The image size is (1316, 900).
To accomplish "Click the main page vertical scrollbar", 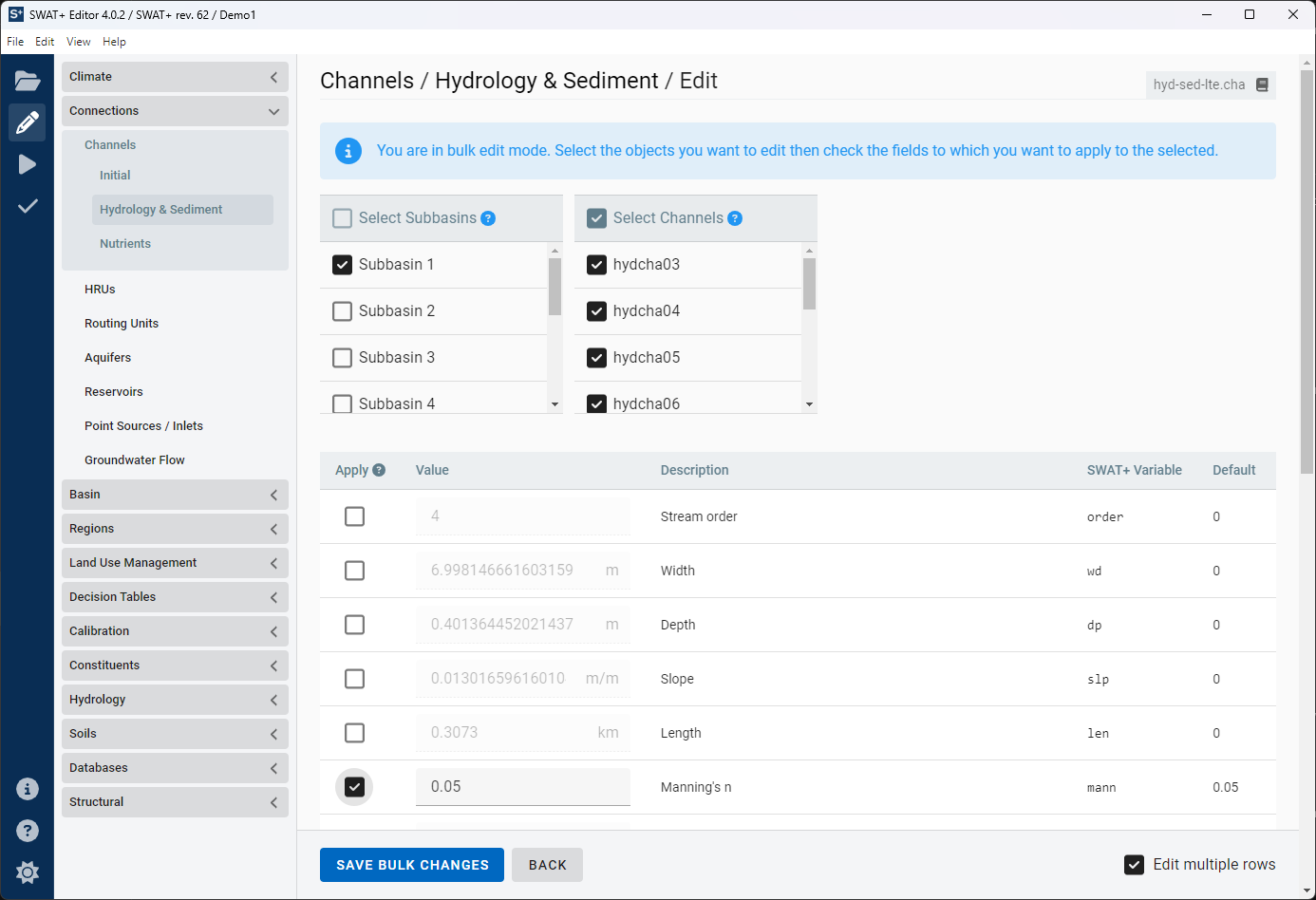I will (1307, 271).
